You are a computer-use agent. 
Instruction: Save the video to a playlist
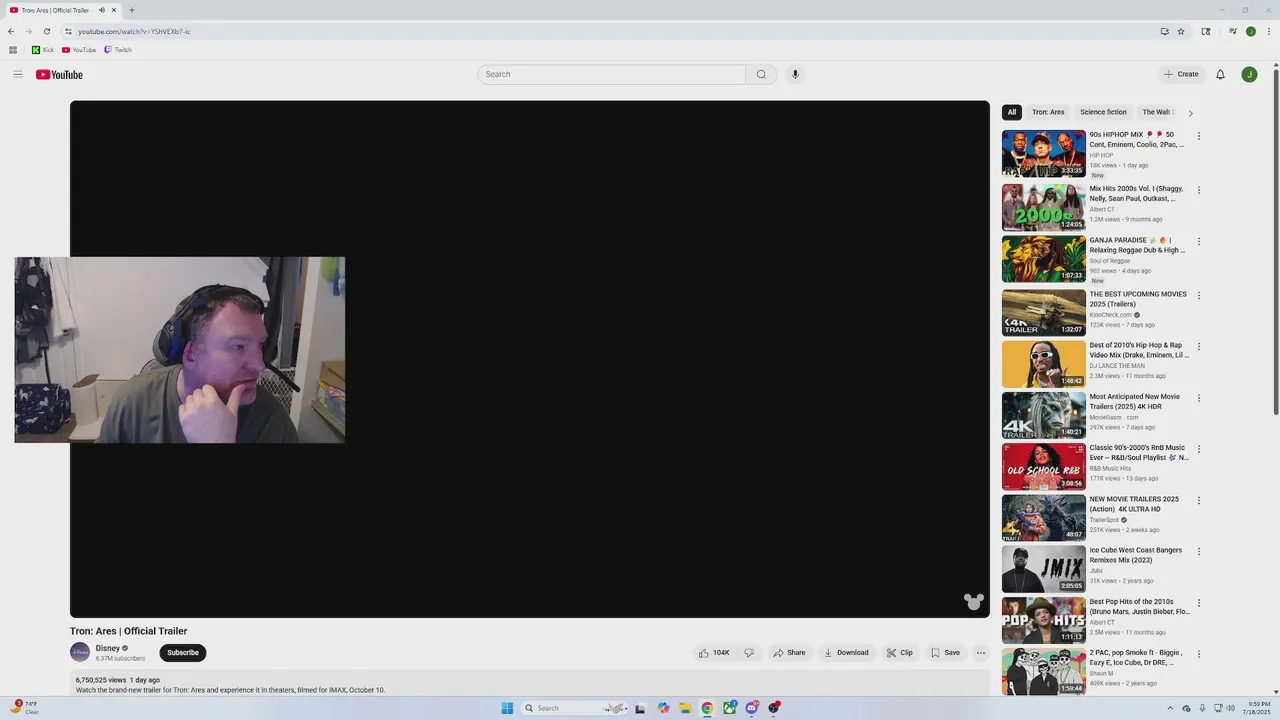coord(945,653)
